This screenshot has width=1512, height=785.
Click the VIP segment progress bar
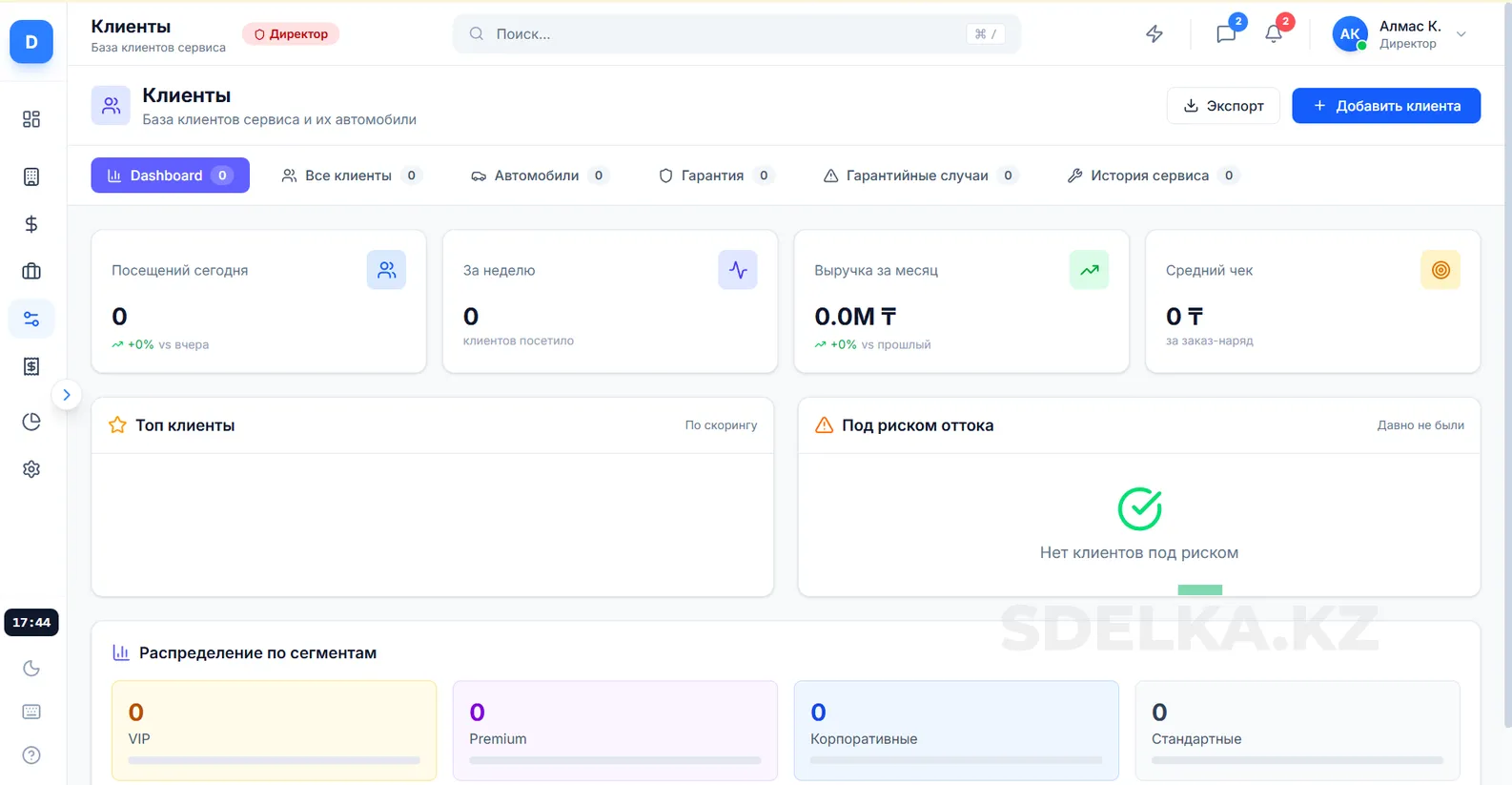click(x=274, y=760)
